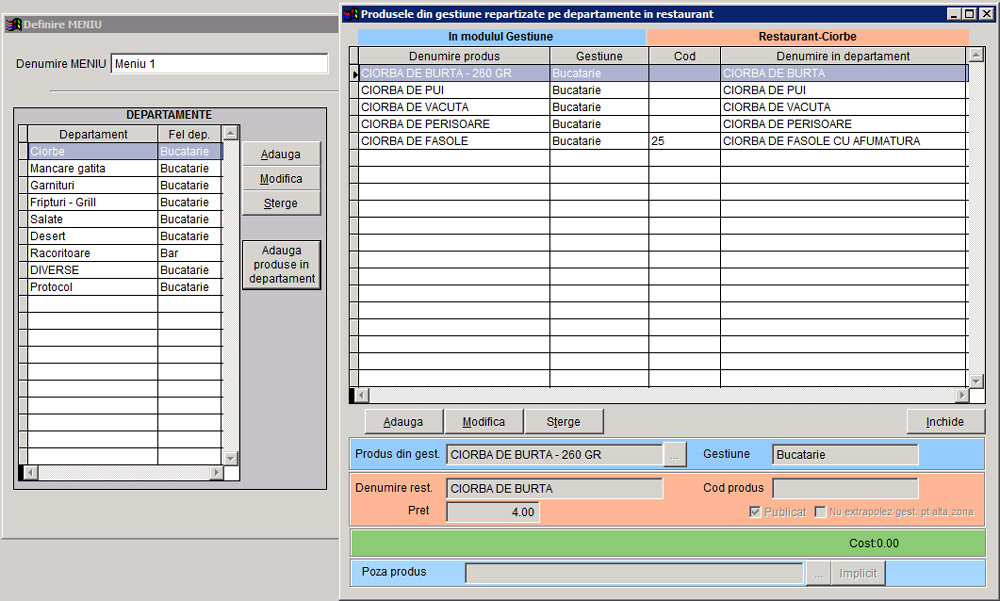This screenshot has height=601, width=1000.
Task: Click products table scroll left arrow
Action: coord(362,396)
